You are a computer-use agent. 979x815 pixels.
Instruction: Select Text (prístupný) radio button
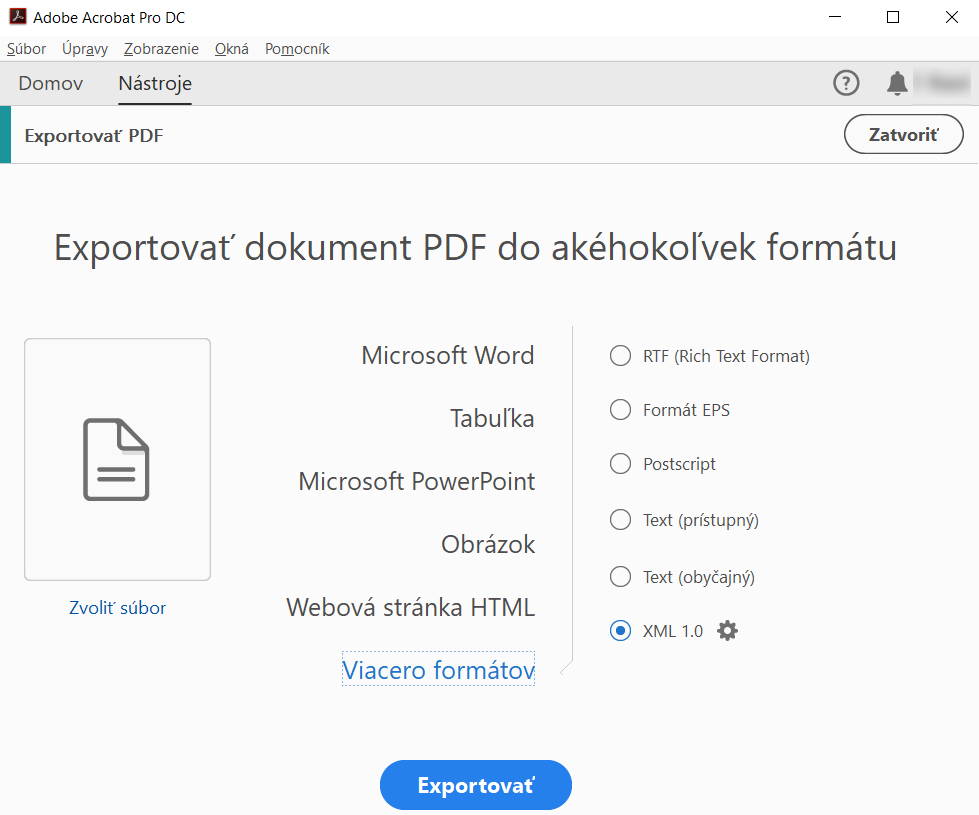pyautogui.click(x=620, y=520)
